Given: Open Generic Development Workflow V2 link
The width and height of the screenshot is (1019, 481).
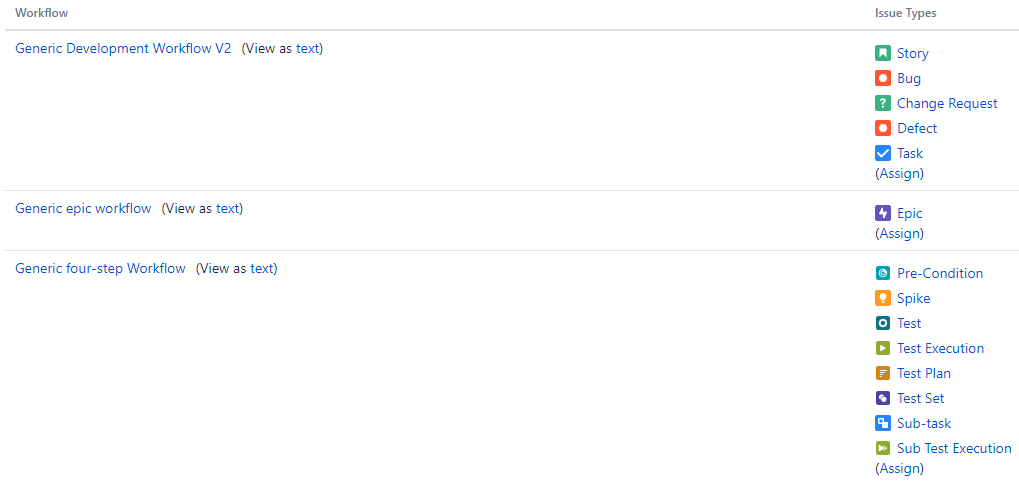Looking at the screenshot, I should (x=123, y=48).
